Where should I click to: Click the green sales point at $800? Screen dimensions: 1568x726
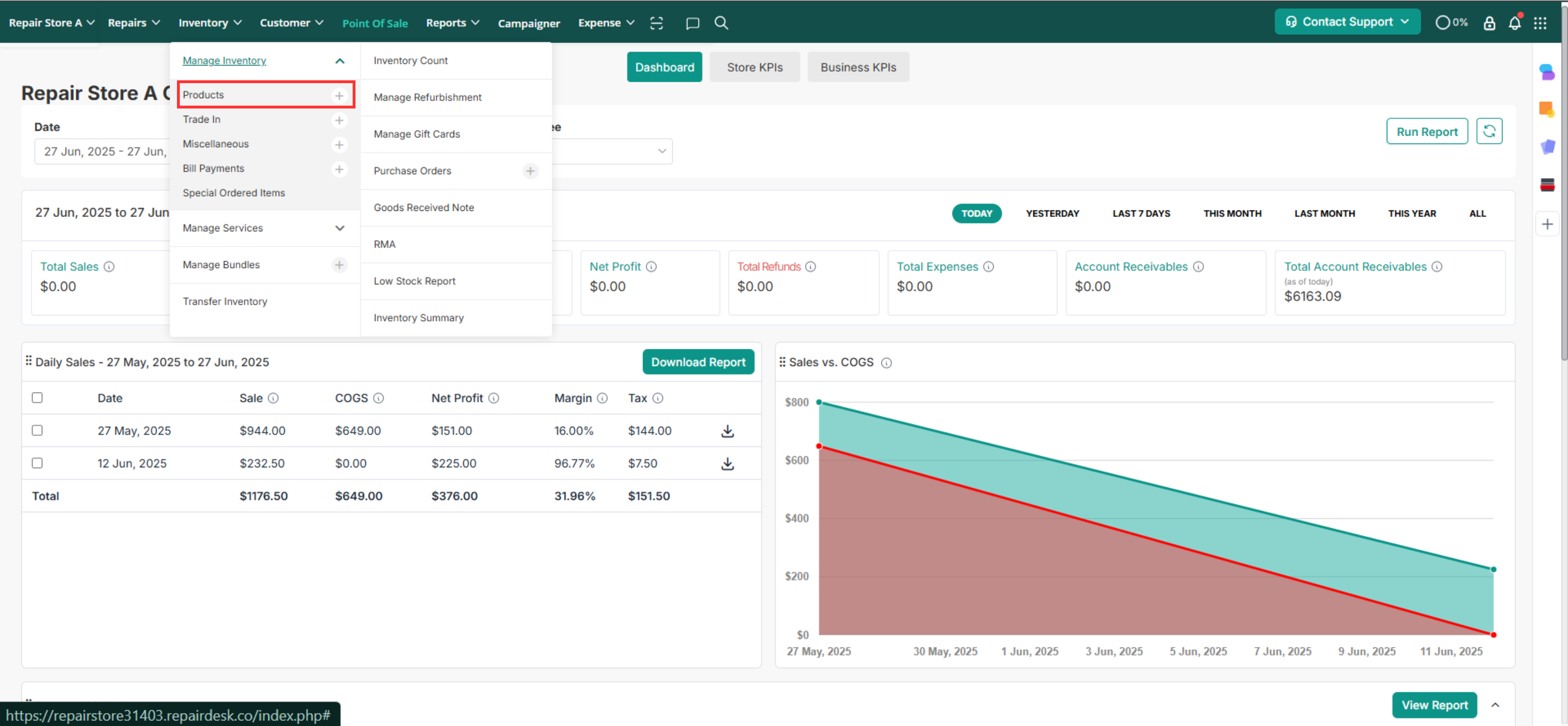tap(819, 402)
